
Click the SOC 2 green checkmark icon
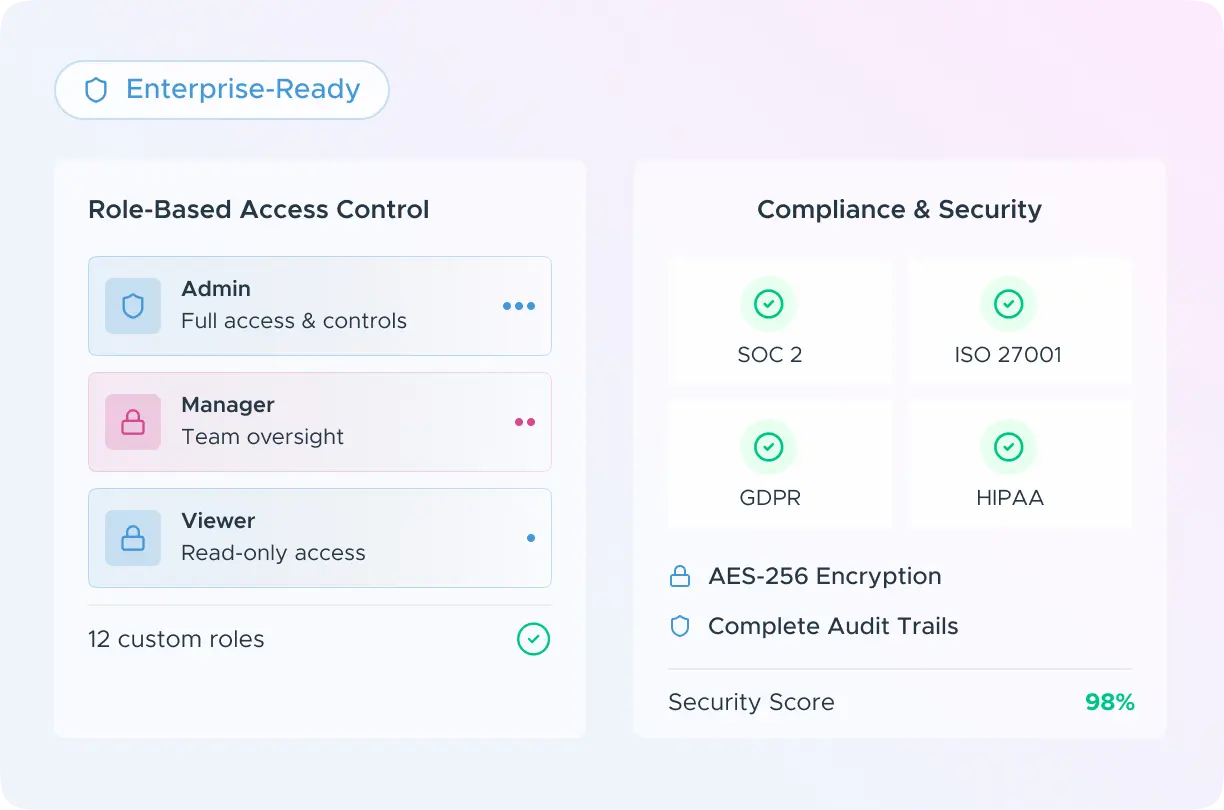768,304
